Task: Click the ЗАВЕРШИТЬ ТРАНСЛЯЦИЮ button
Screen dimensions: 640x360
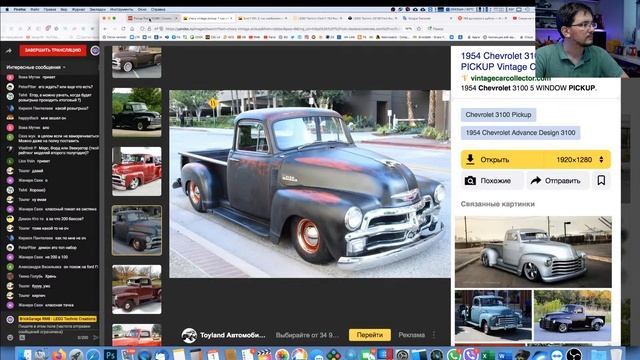Action: [53, 50]
